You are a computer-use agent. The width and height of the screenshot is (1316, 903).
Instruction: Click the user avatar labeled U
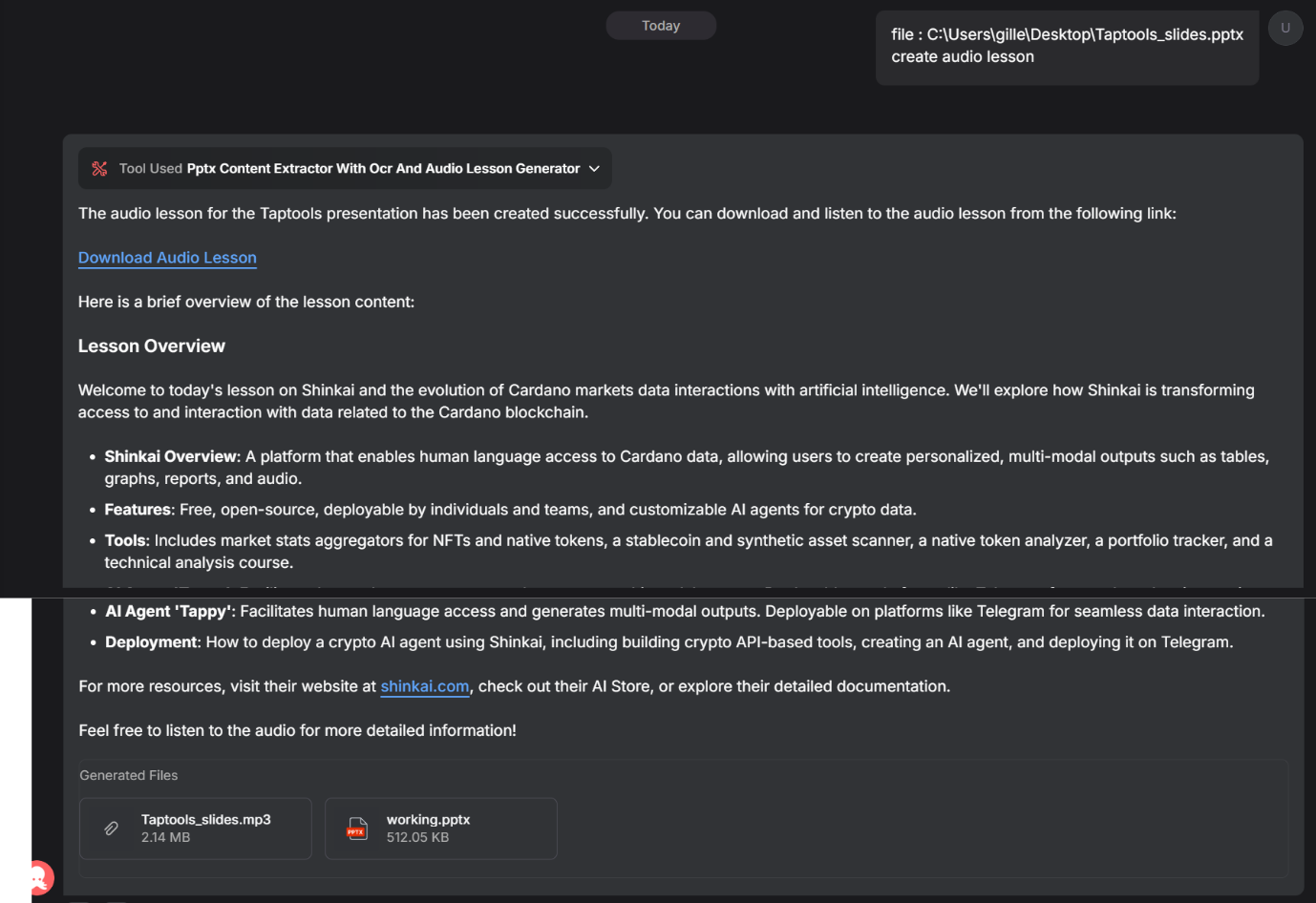click(1284, 28)
